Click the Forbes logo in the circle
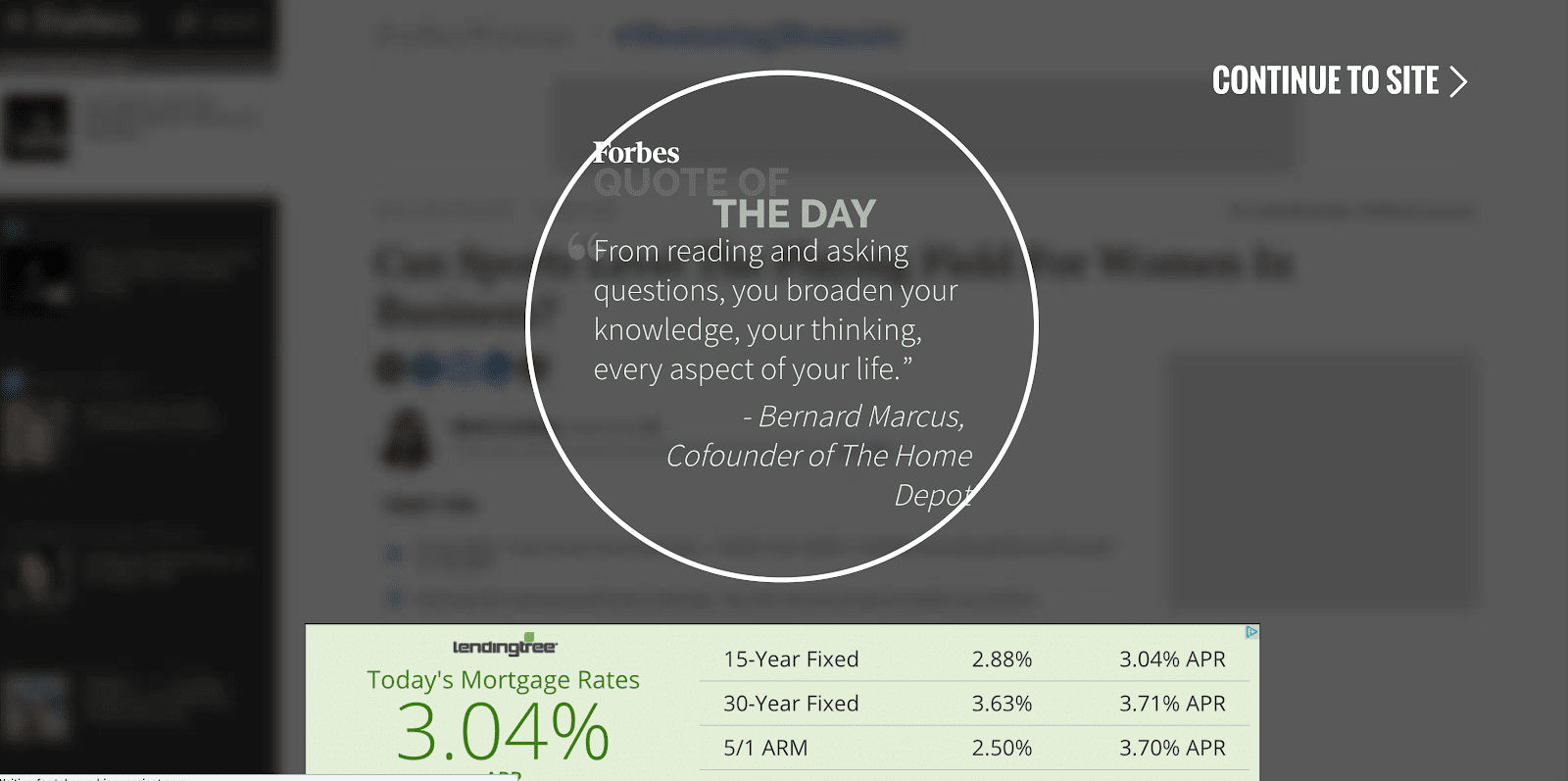 point(636,153)
